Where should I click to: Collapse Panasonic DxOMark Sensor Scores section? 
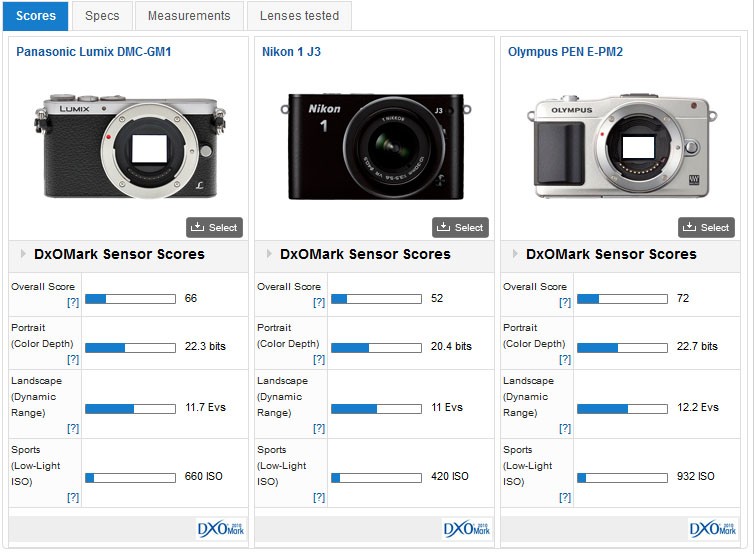(x=23, y=254)
